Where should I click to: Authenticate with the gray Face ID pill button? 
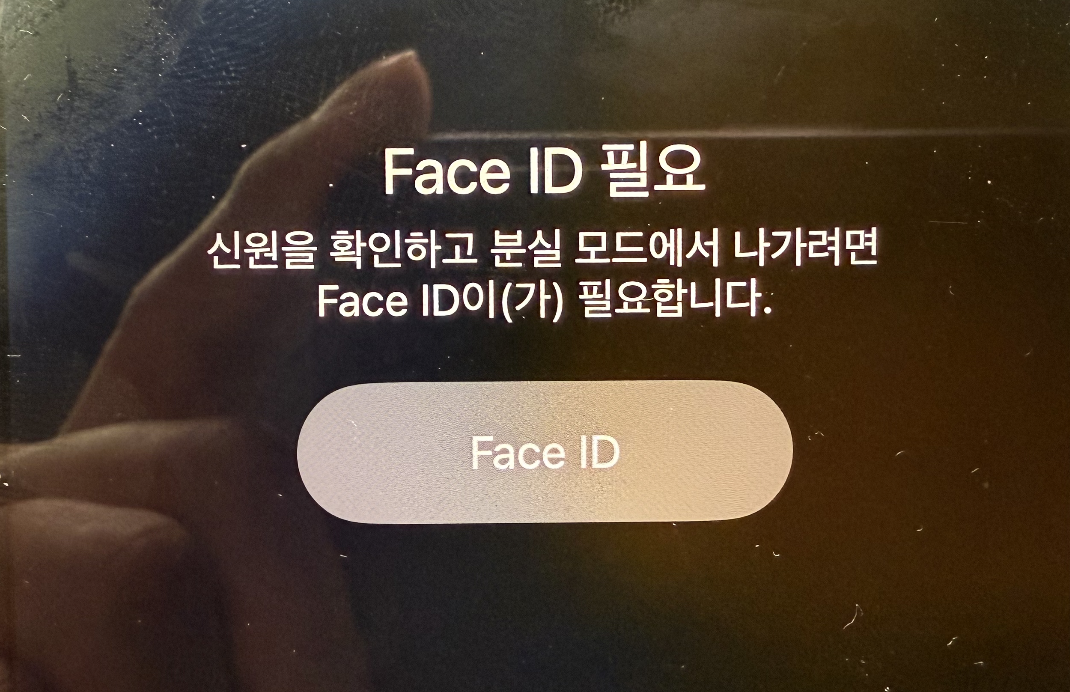coord(545,452)
